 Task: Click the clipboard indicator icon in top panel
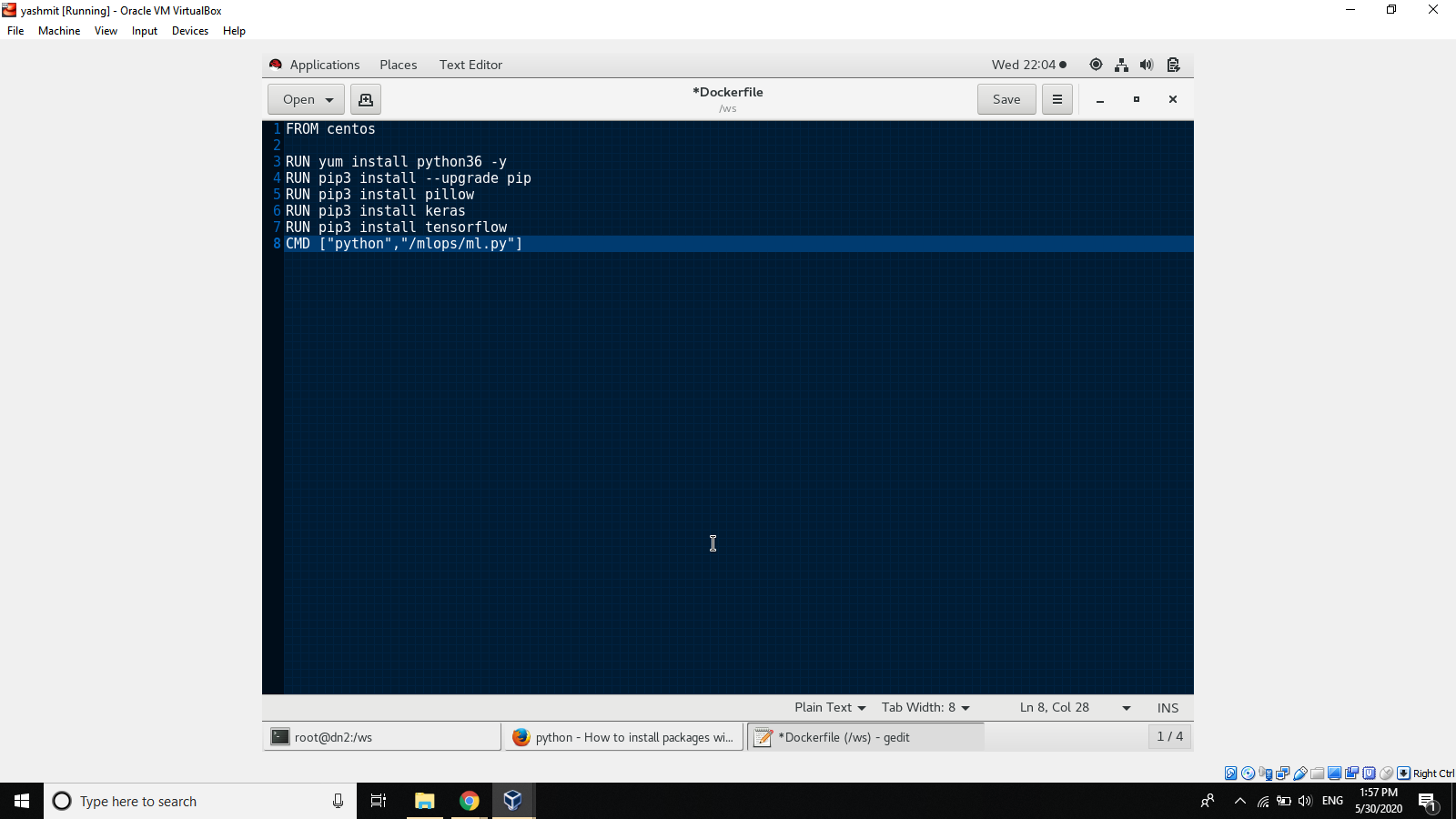(1173, 65)
